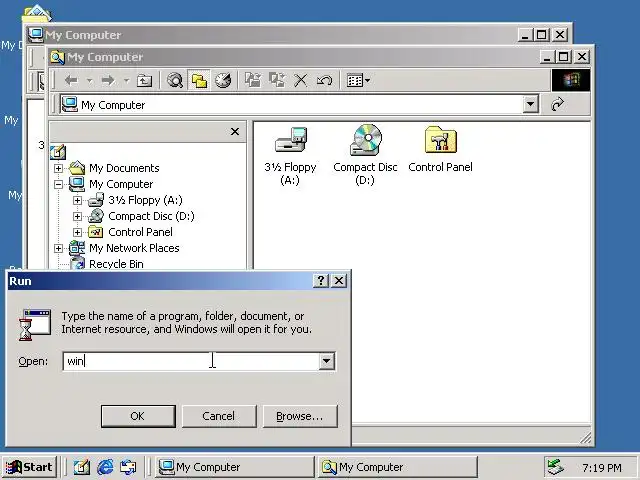Switch to first My Computer taskbar button

234,467
